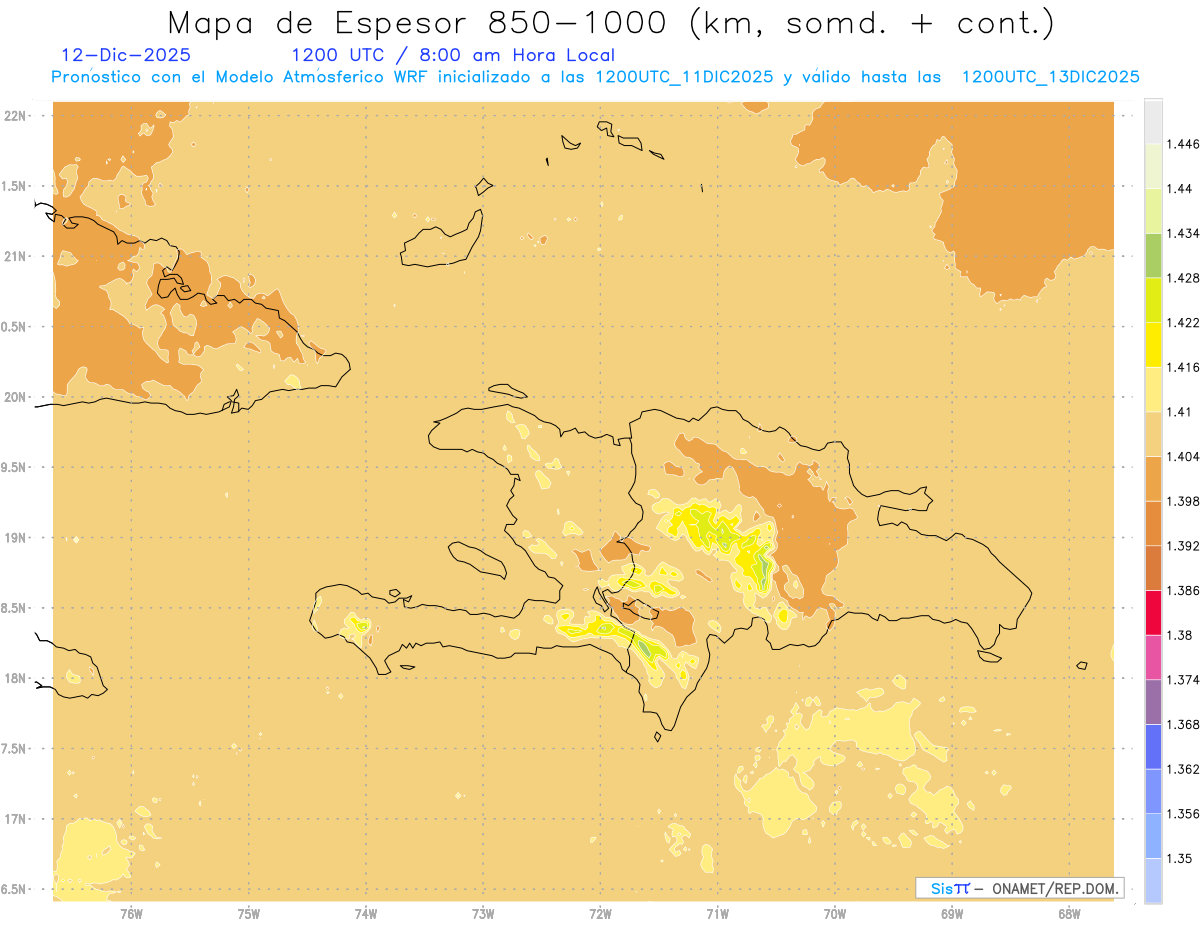Click the purple 1.368–1.374 colorbar segment
The height and width of the screenshot is (927, 1200).
click(1153, 702)
